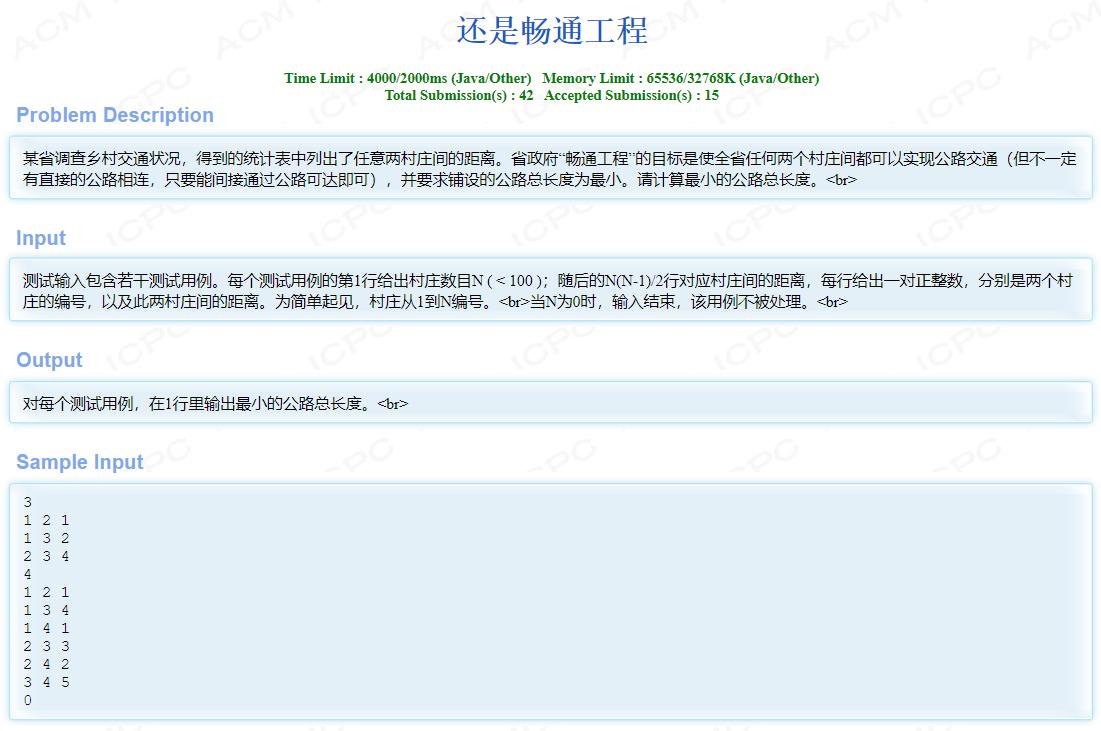1101x731 pixels.
Task: Click the Problem Description heading
Action: (115, 115)
